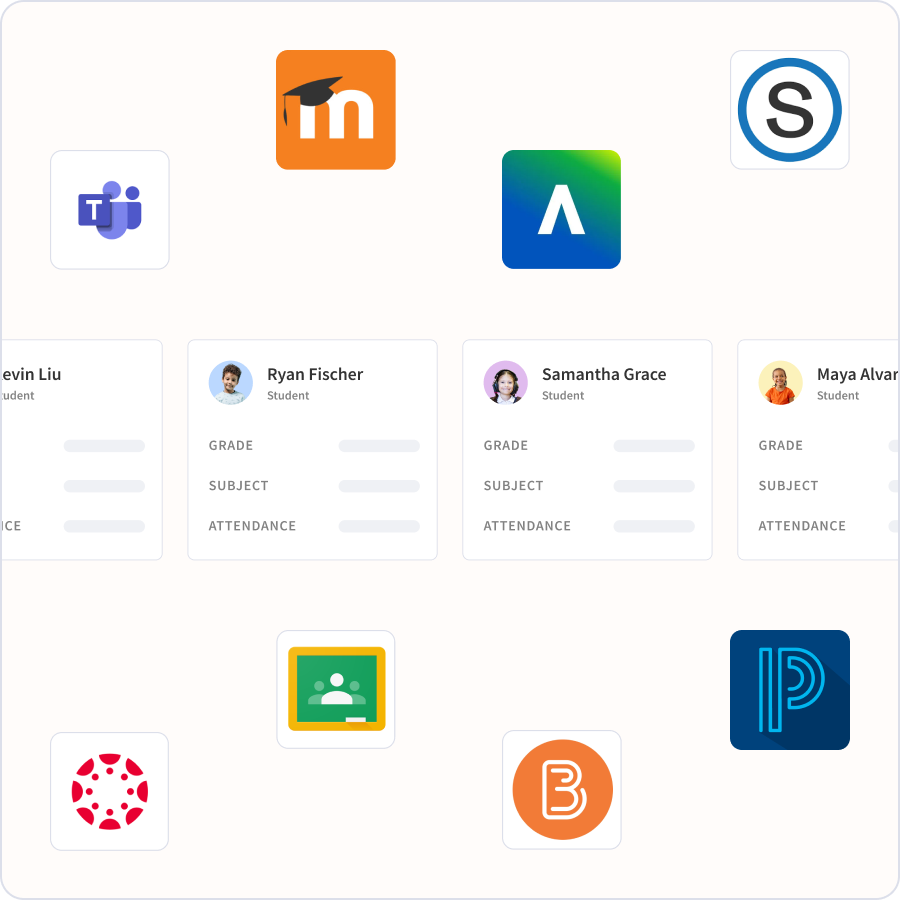Click GRADE label in Ryan Fischer card
The width and height of the screenshot is (900, 900).
click(x=231, y=445)
